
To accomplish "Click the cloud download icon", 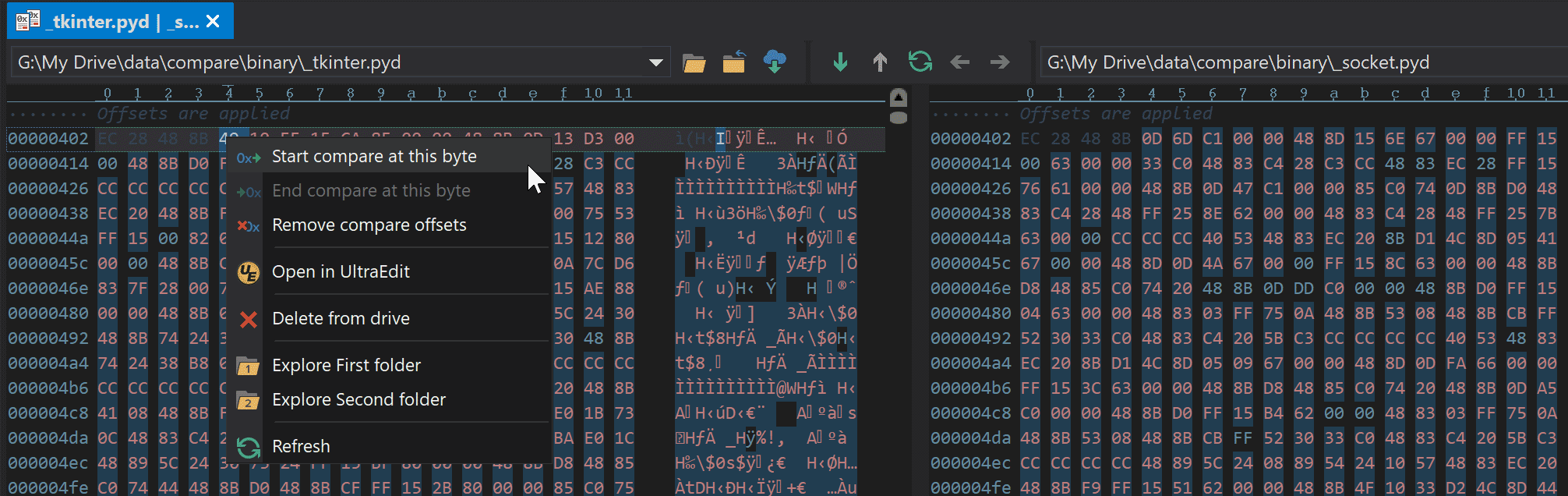I will click(775, 62).
